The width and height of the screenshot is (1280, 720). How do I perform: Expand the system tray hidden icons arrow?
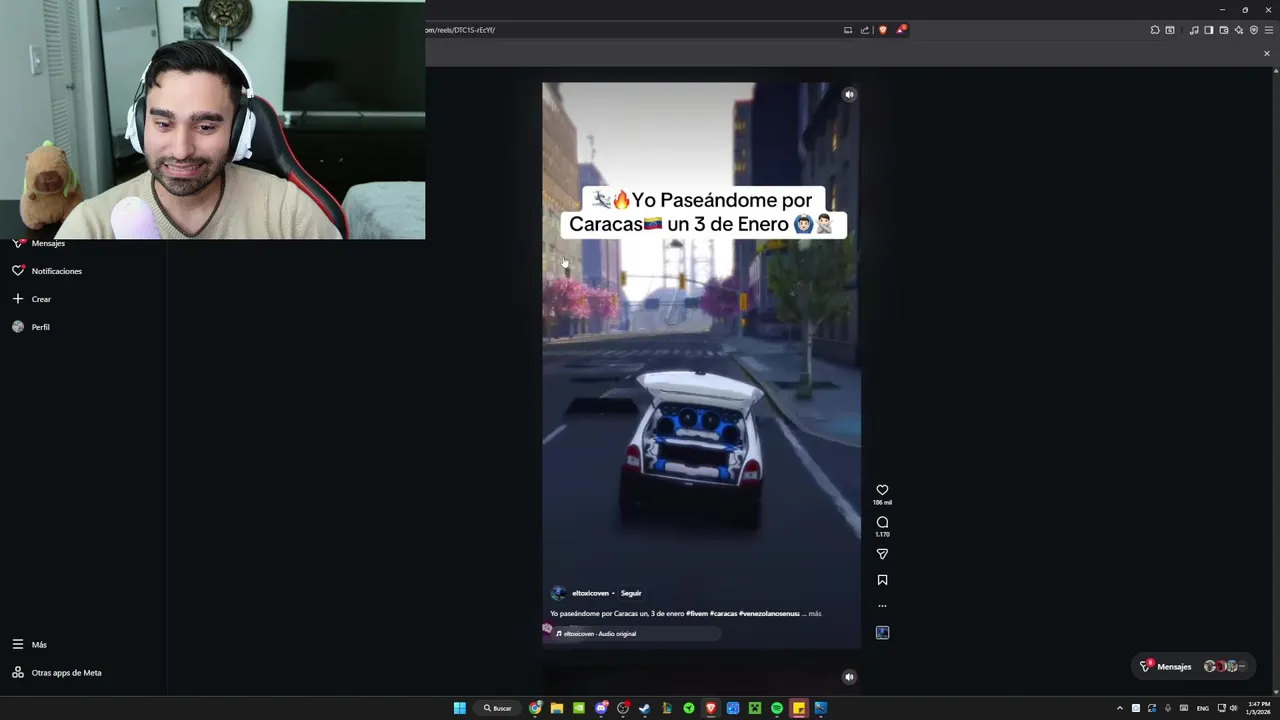pyautogui.click(x=1120, y=708)
